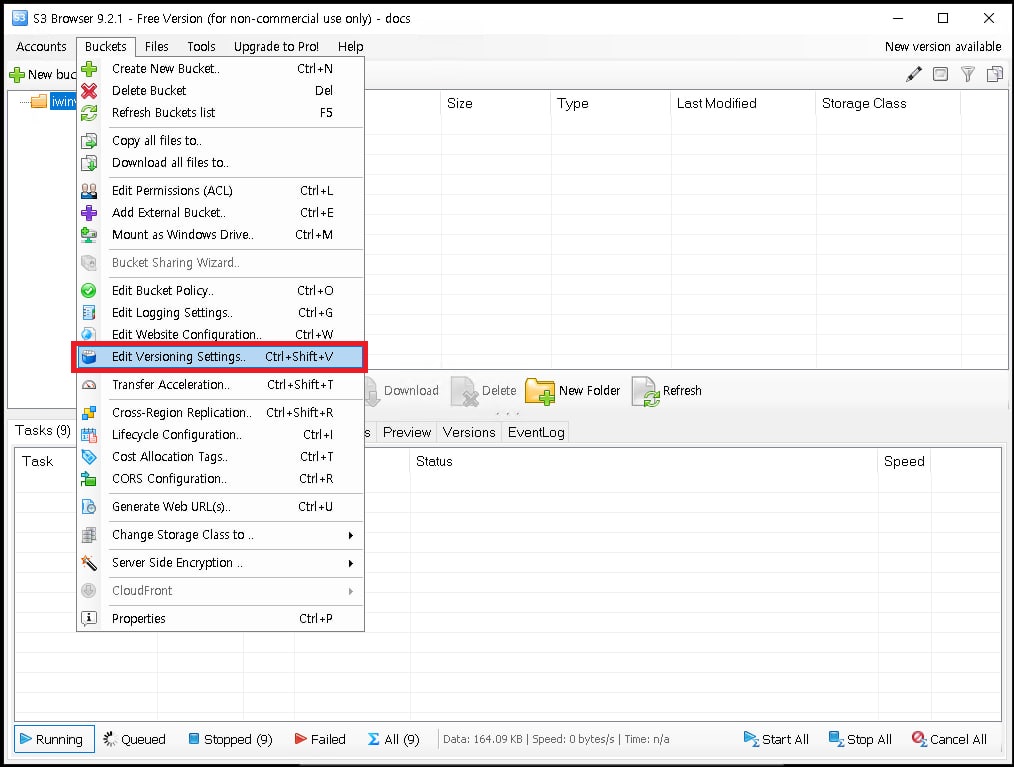The height and width of the screenshot is (767, 1014).
Task: Click the copy pages icon in top toolbar
Action: [x=995, y=74]
